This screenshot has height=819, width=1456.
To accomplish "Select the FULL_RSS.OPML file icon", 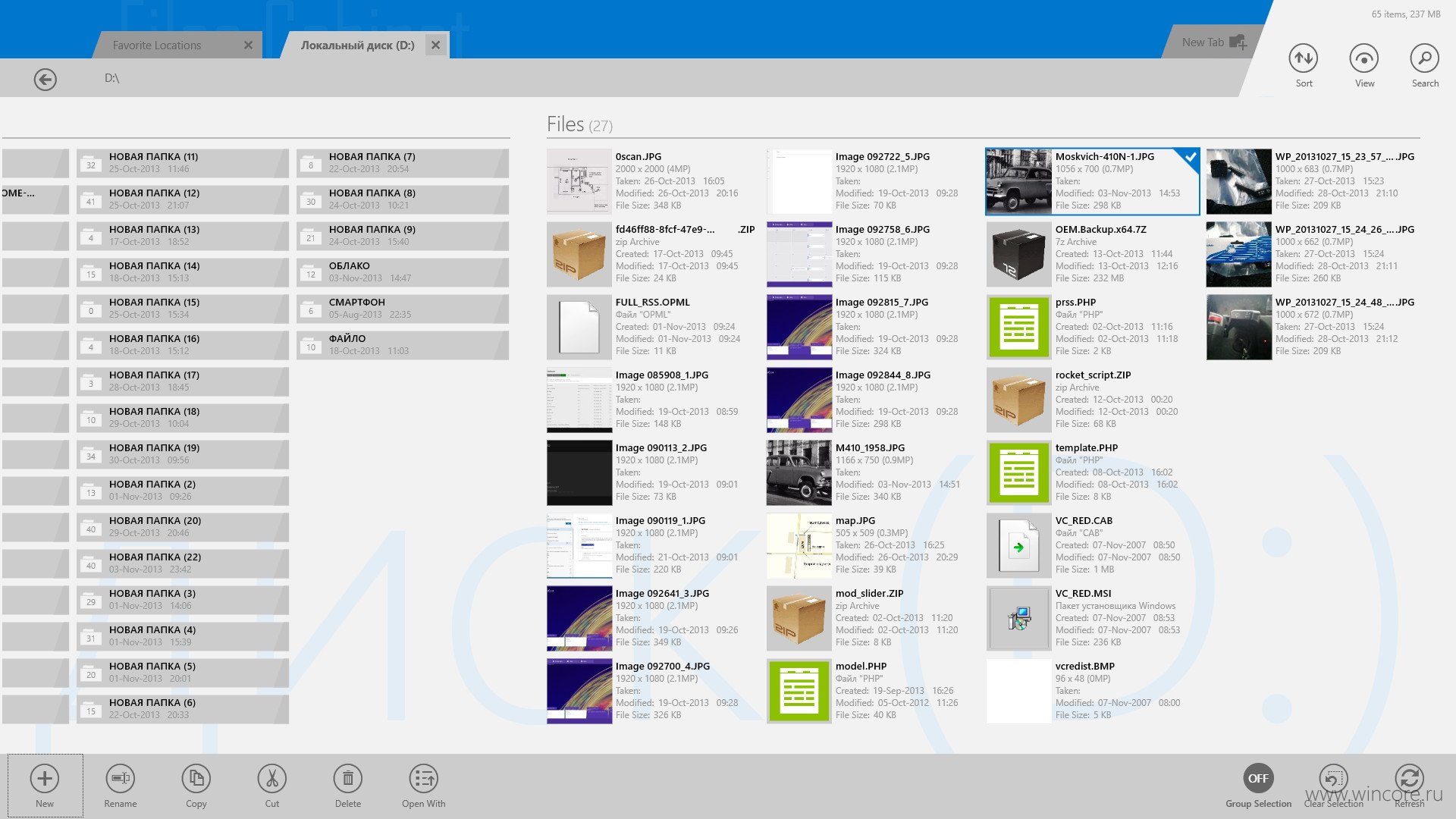I will [x=579, y=327].
